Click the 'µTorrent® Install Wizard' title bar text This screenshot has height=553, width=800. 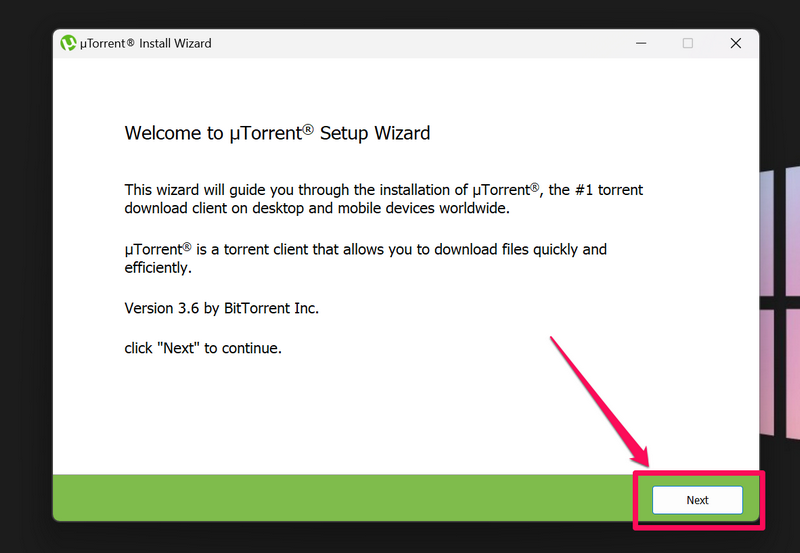click(145, 43)
